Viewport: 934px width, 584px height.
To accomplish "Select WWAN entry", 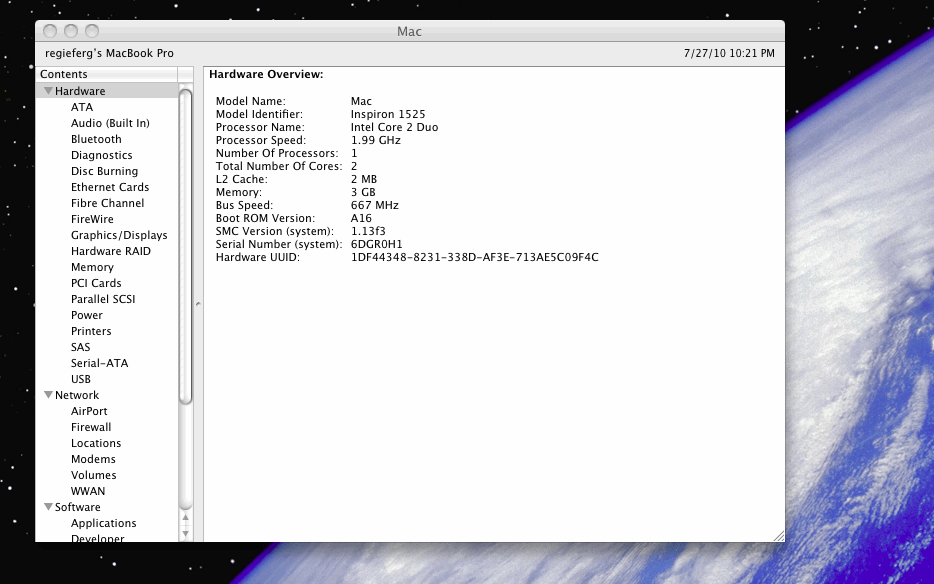I will point(88,492).
